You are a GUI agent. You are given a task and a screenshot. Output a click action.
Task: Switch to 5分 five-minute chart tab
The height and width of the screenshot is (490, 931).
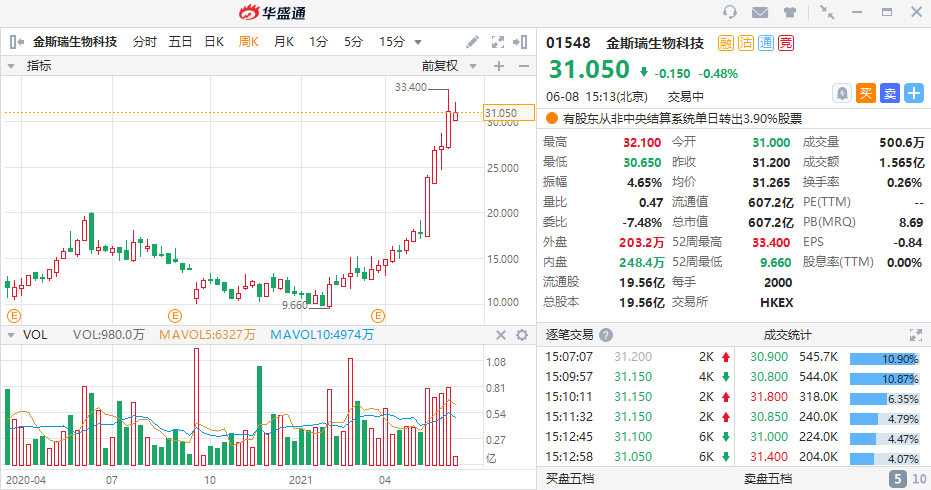coord(353,42)
